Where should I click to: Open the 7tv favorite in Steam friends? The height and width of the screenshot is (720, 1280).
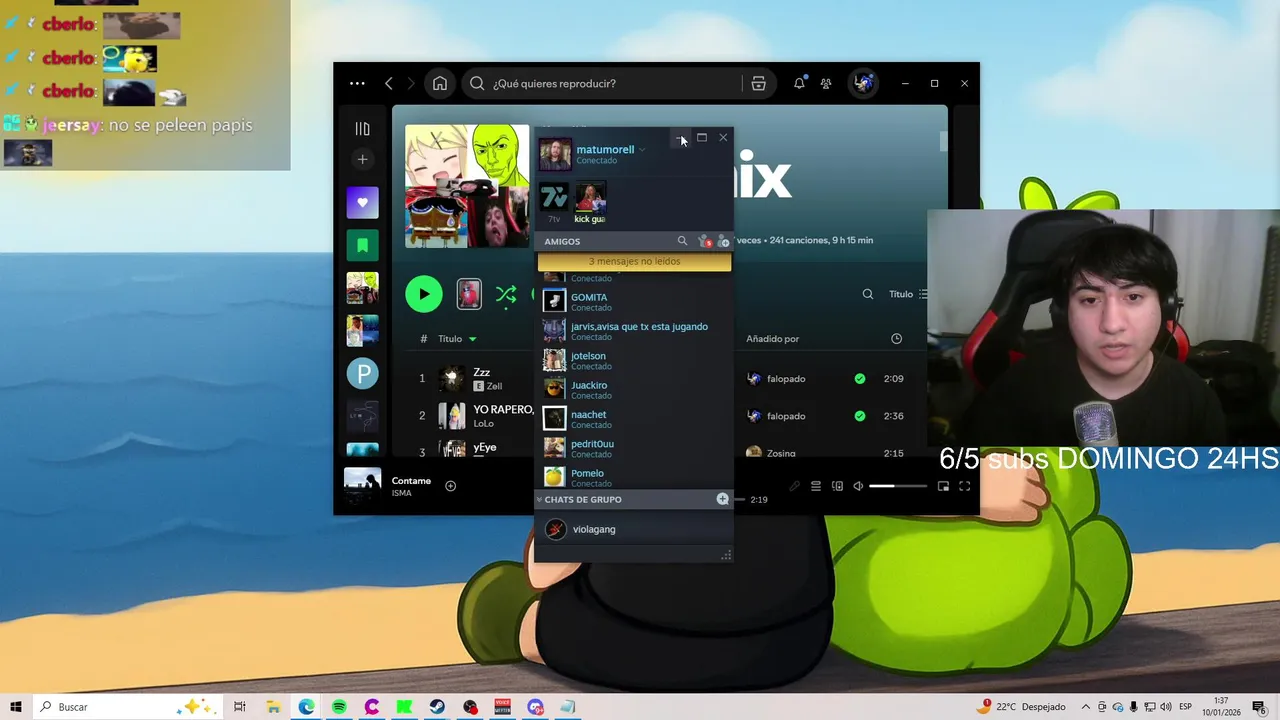coord(554,197)
